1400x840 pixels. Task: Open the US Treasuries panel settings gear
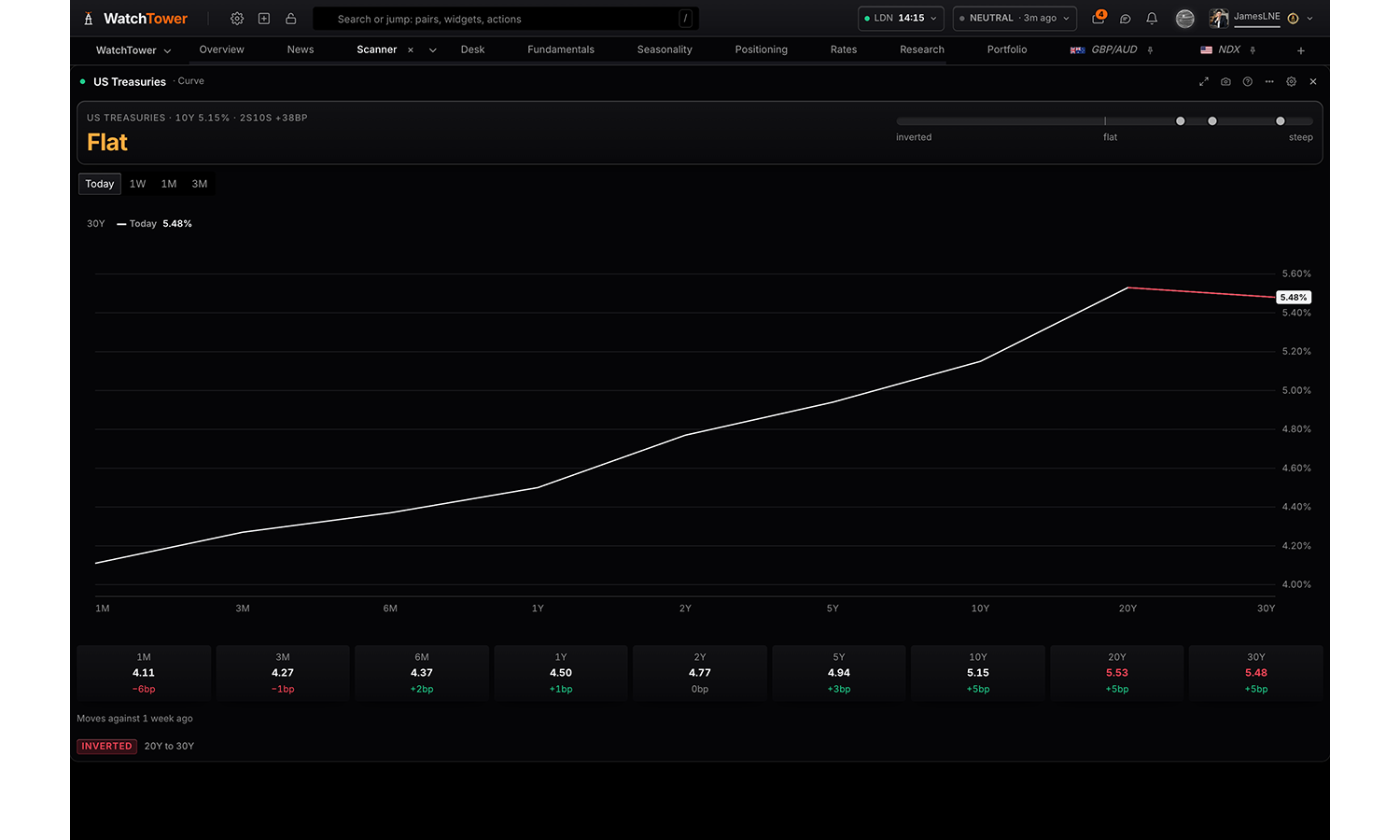pyautogui.click(x=1292, y=82)
